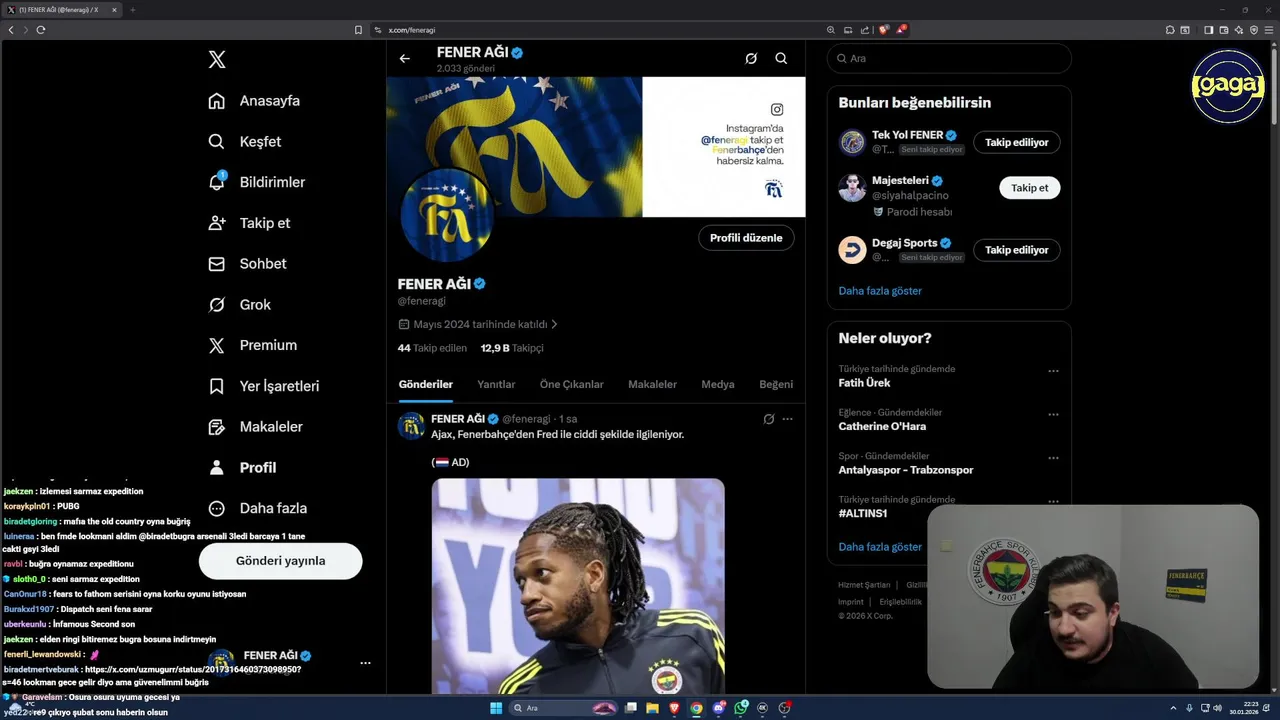The width and height of the screenshot is (1280, 720).
Task: Open the Antalyaspor - Trabzonspor trend
Action: (x=906, y=470)
